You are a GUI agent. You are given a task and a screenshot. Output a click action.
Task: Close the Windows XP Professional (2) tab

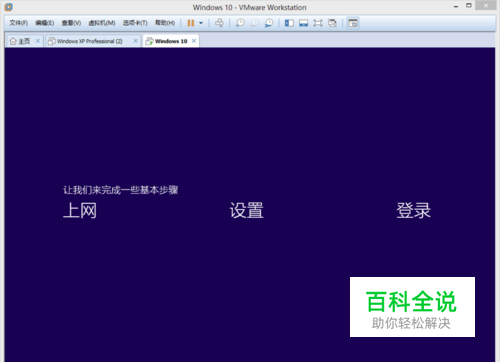pyautogui.click(x=135, y=41)
